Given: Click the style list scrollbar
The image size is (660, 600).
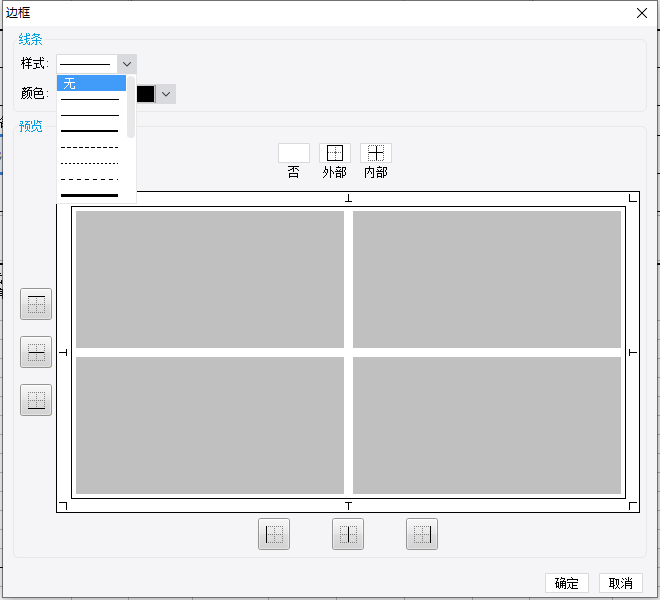Looking at the screenshot, I should pyautogui.click(x=131, y=107).
